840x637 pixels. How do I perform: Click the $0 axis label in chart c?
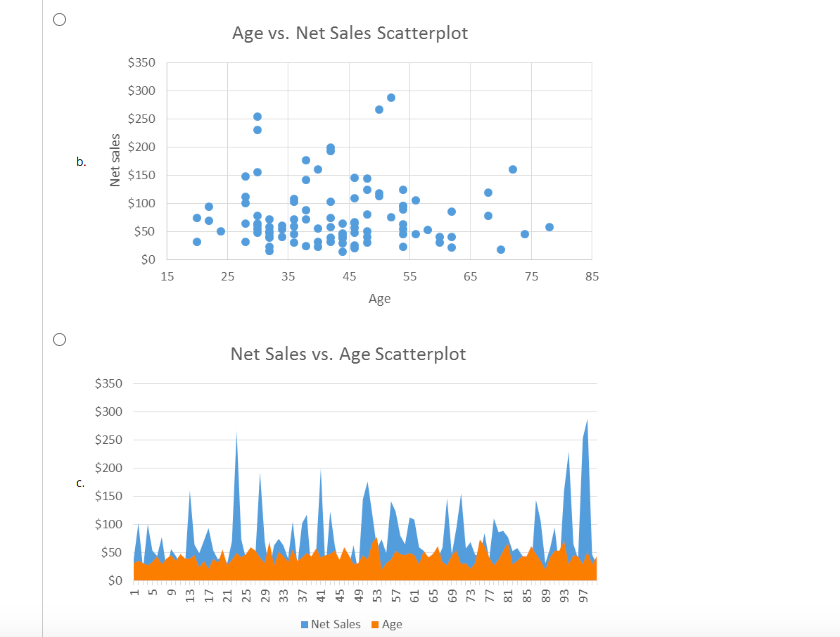click(x=115, y=581)
